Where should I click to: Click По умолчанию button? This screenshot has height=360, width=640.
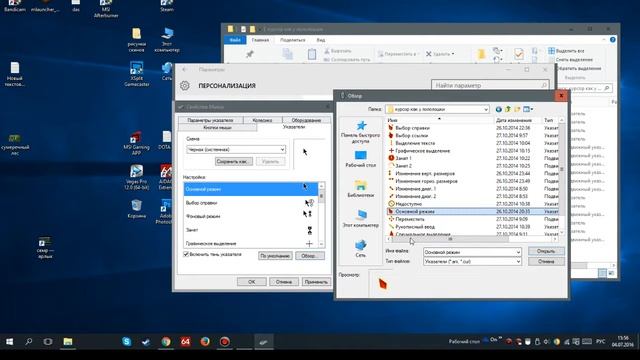pos(275,256)
